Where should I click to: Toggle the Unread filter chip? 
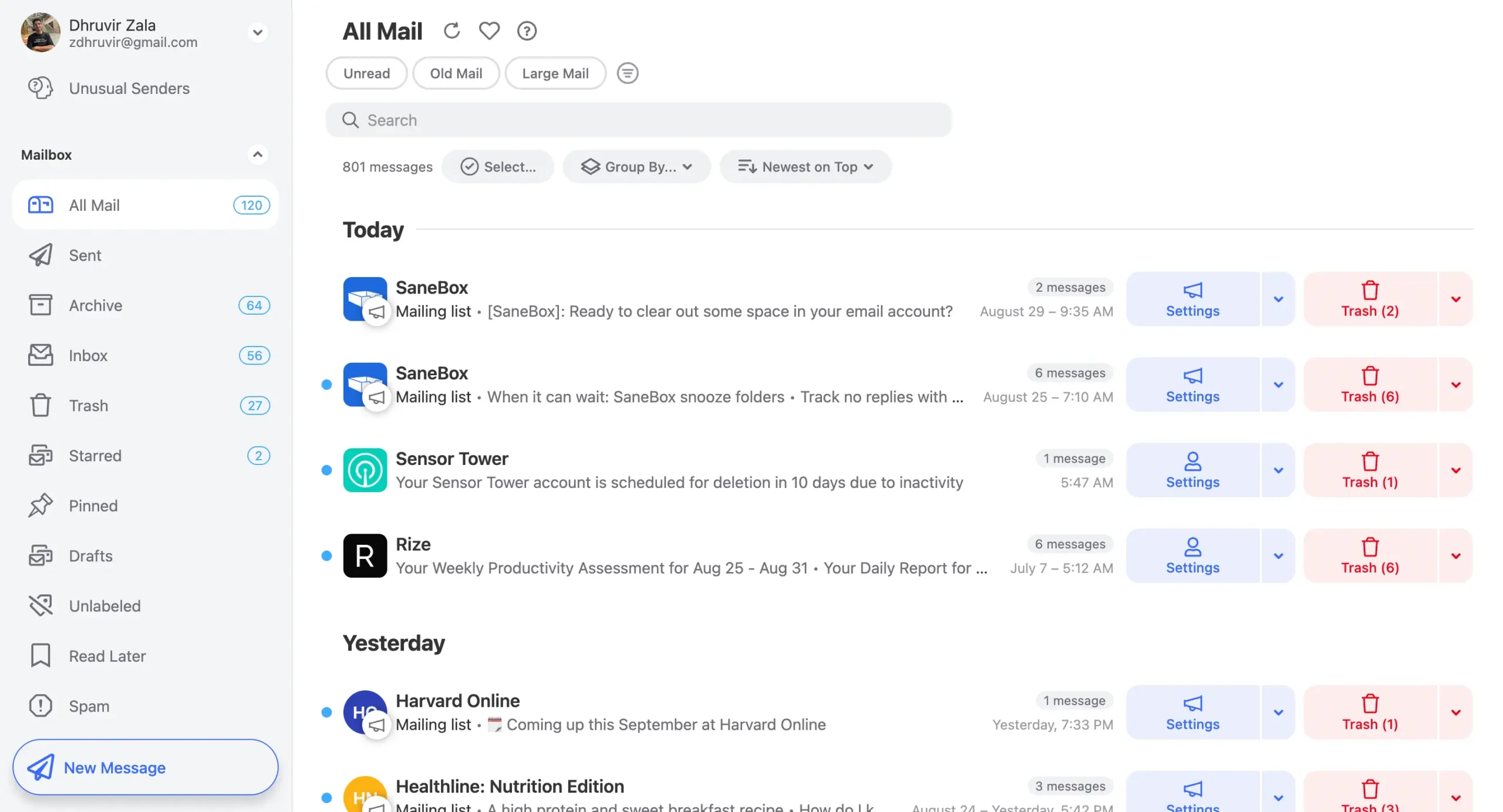[366, 73]
